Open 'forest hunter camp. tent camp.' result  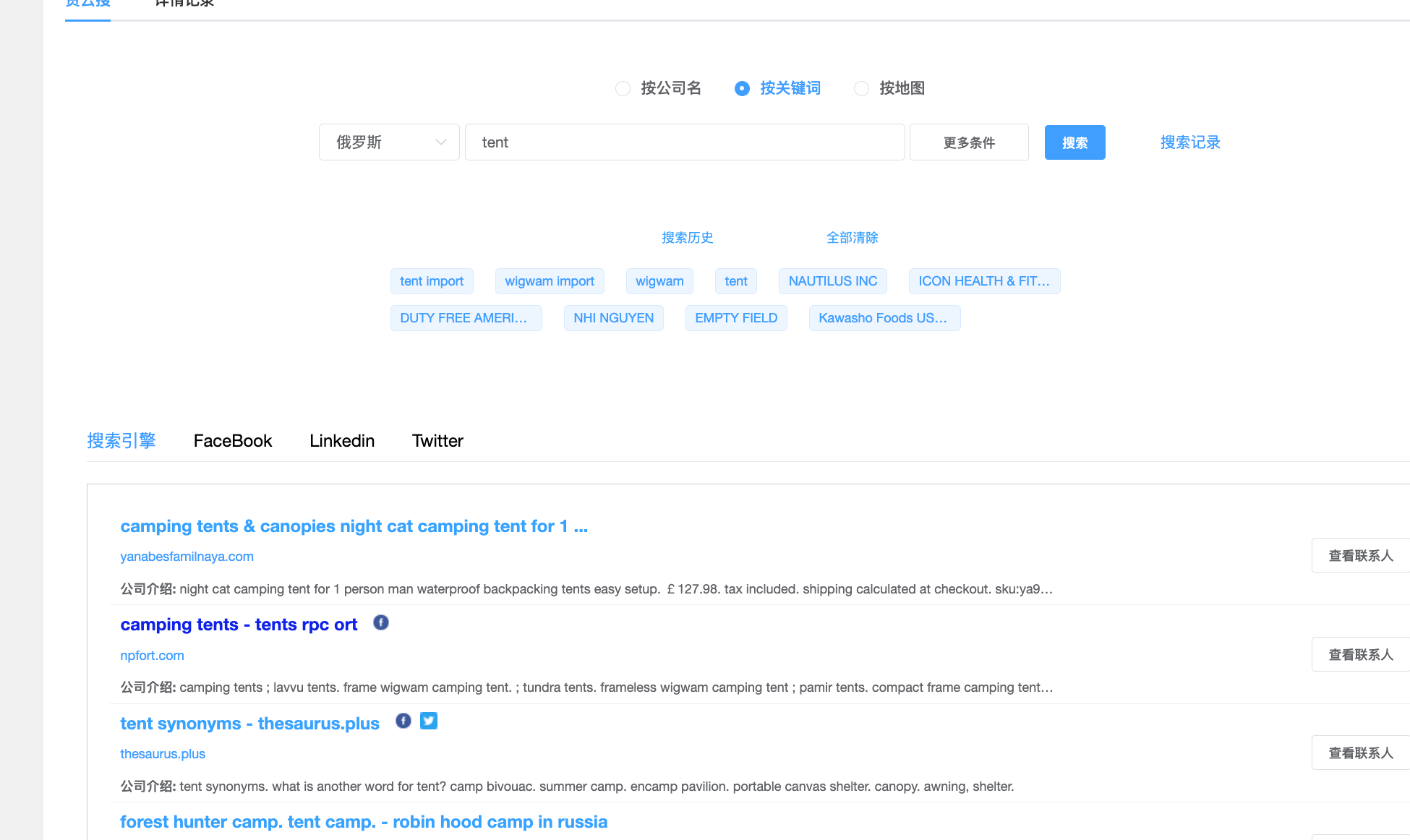click(364, 822)
